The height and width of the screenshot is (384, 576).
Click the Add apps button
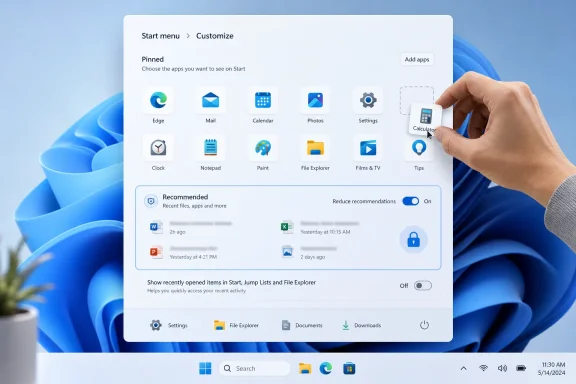point(417,60)
